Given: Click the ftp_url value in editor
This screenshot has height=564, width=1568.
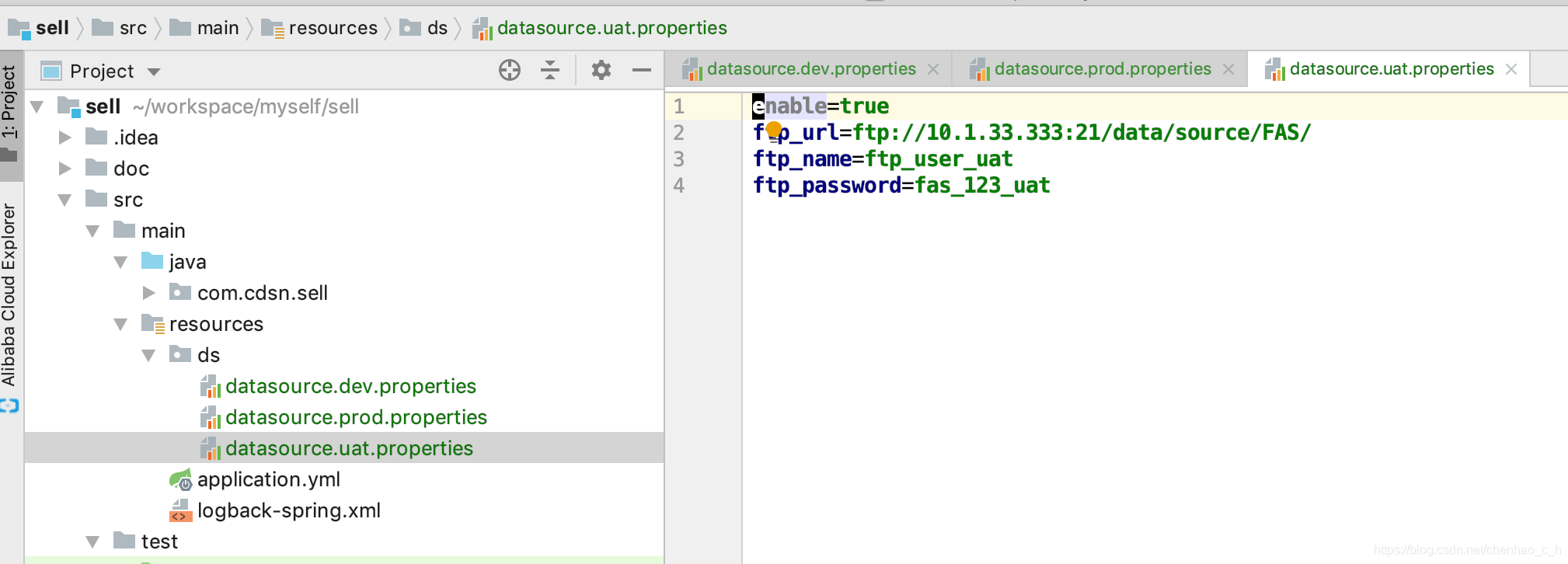Looking at the screenshot, I should pyautogui.click(x=1082, y=132).
